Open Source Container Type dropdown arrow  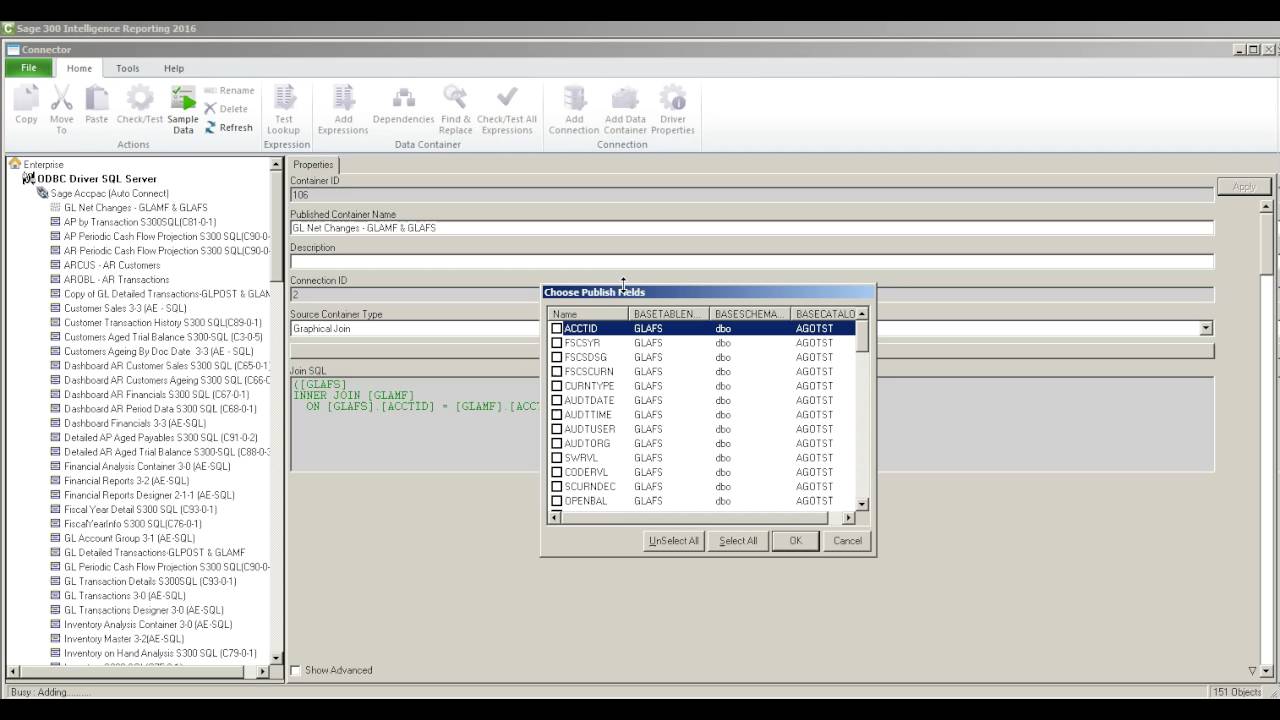1206,328
